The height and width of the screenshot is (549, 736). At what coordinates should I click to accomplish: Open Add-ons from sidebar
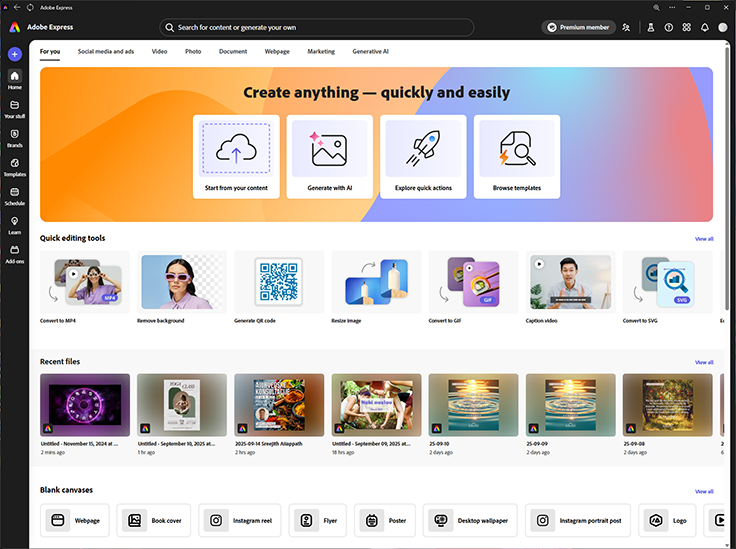point(14,253)
